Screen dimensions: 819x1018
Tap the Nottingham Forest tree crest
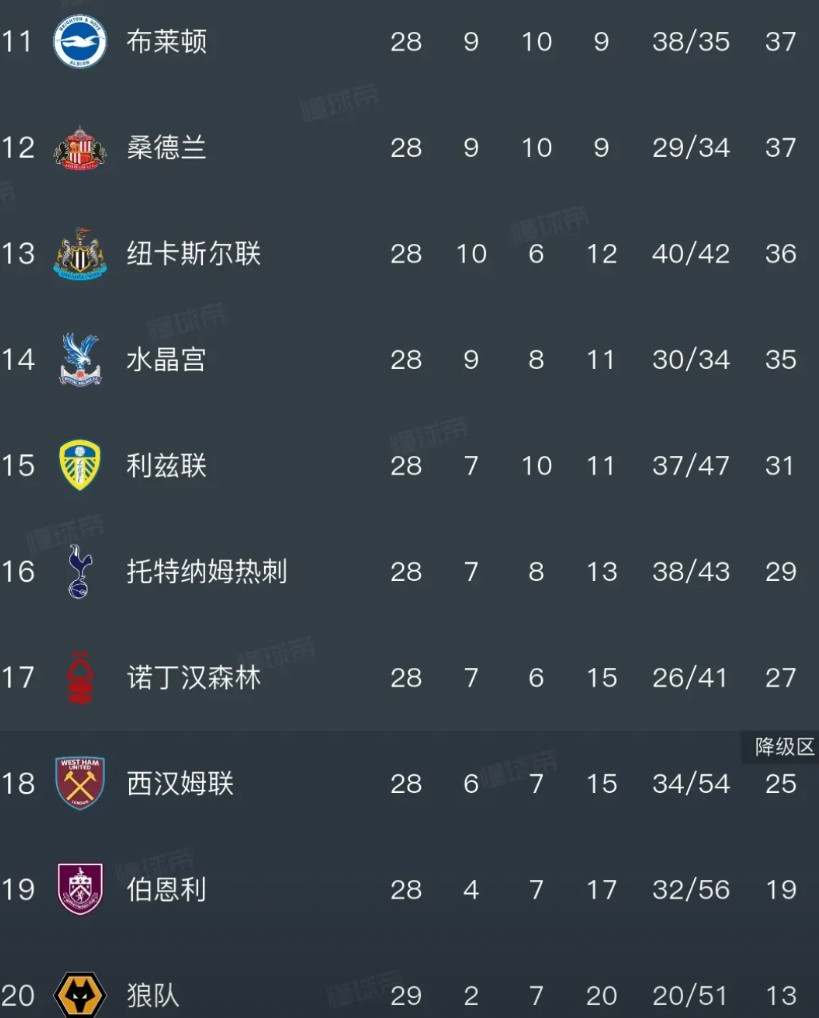pyautogui.click(x=80, y=678)
